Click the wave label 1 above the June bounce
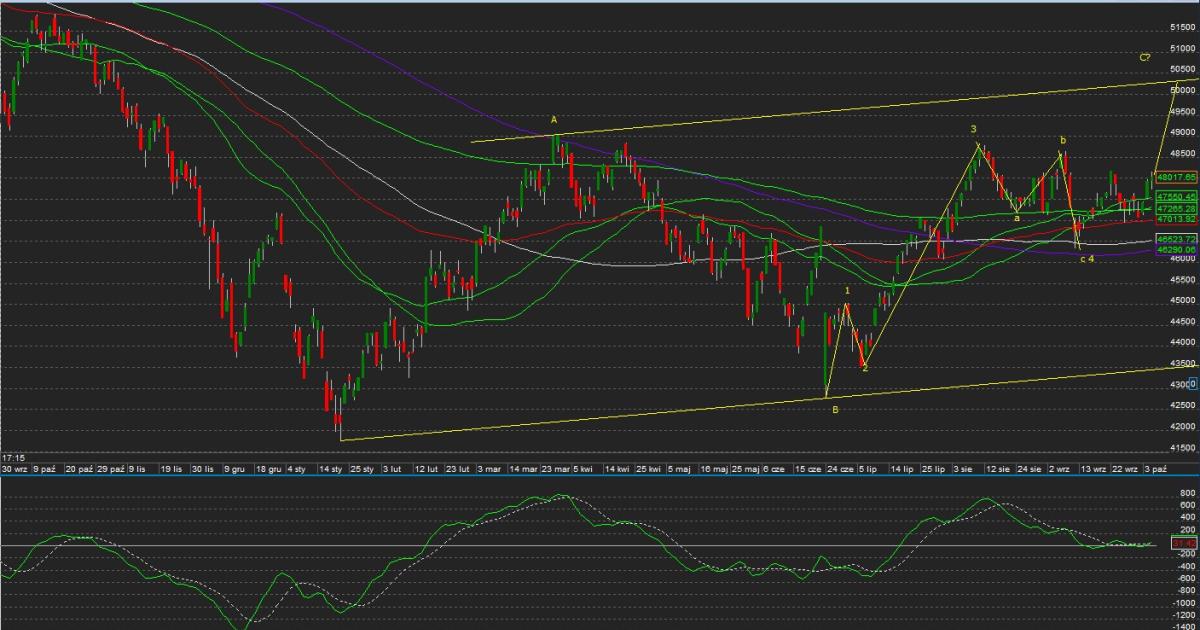The width and height of the screenshot is (1200, 630). [847, 291]
